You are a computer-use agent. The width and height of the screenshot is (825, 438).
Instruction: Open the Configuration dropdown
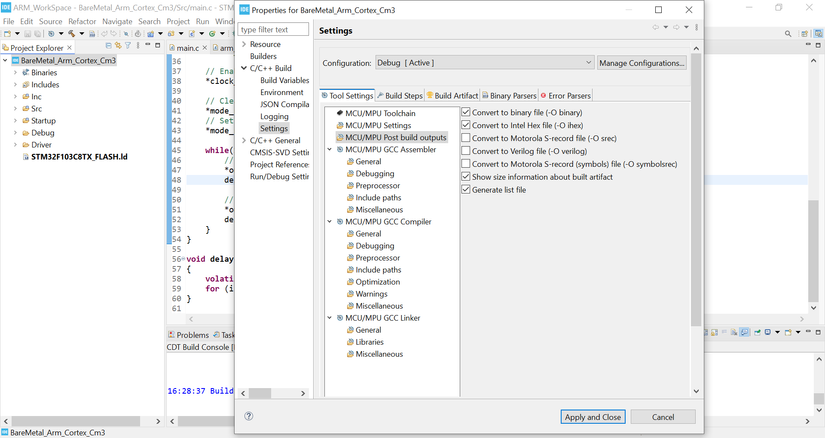pyautogui.click(x=484, y=63)
